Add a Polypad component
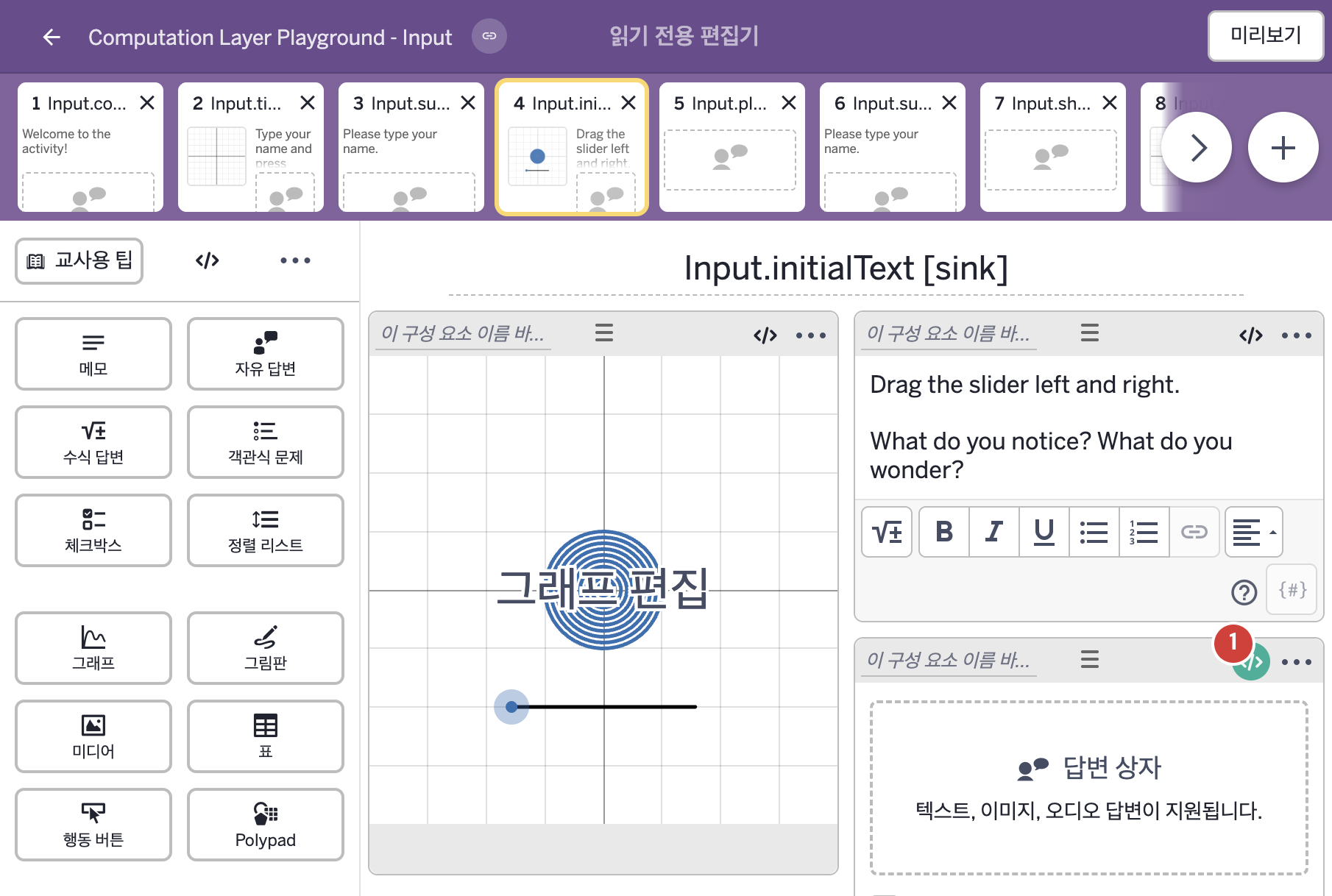1332x896 pixels. pos(266,825)
